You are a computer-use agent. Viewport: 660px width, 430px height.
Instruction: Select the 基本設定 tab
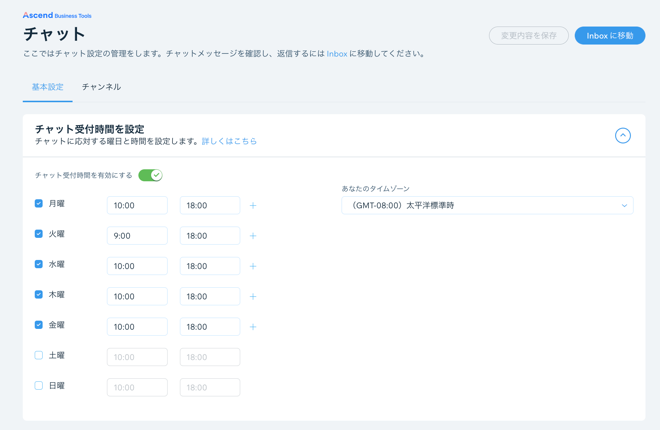[47, 87]
